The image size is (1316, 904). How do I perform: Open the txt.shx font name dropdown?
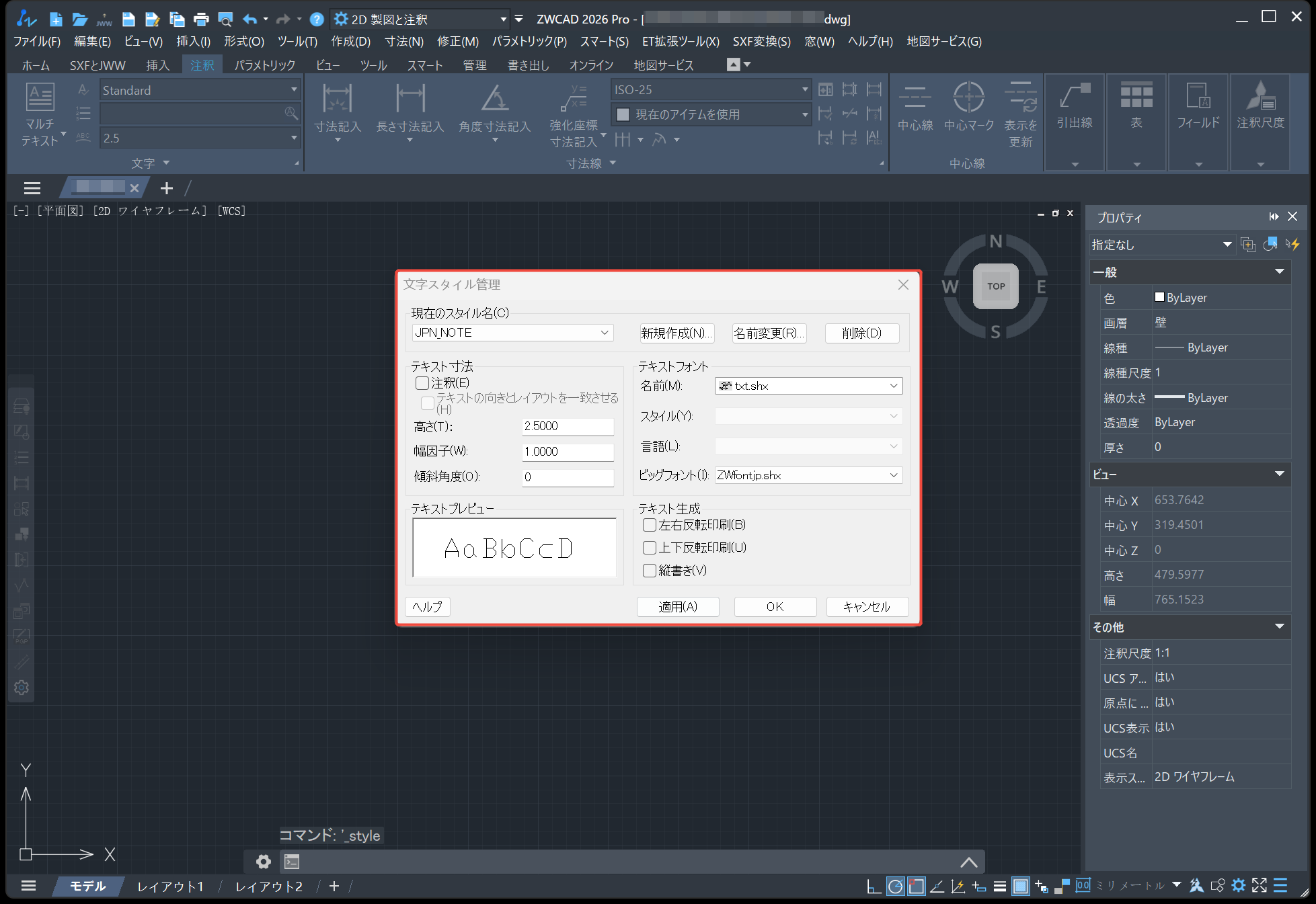(808, 386)
